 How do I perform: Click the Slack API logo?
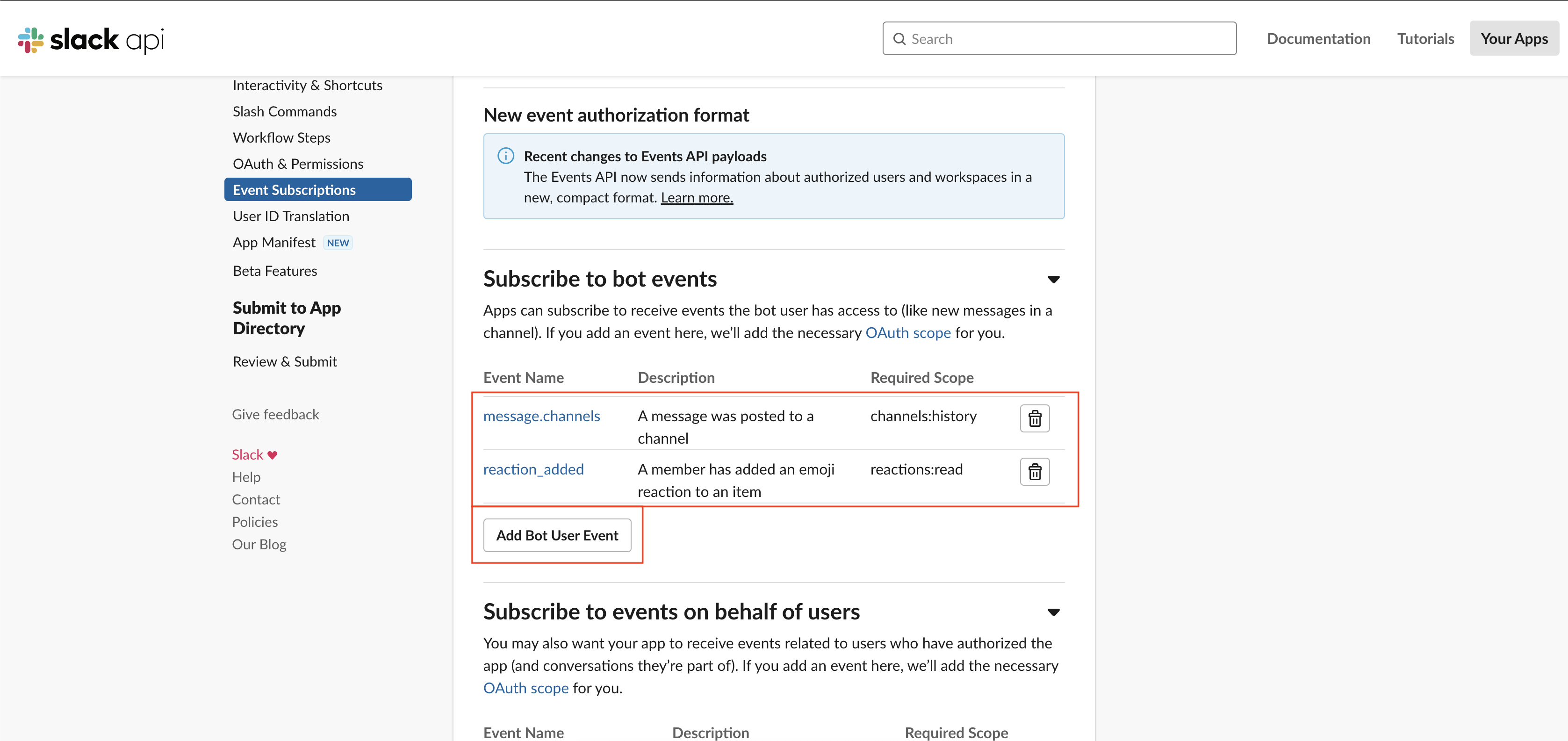(91, 40)
